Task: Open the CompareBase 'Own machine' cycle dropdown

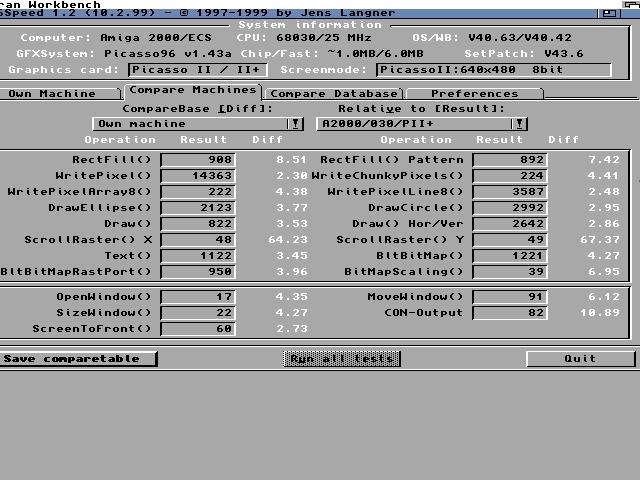Action: (198, 124)
